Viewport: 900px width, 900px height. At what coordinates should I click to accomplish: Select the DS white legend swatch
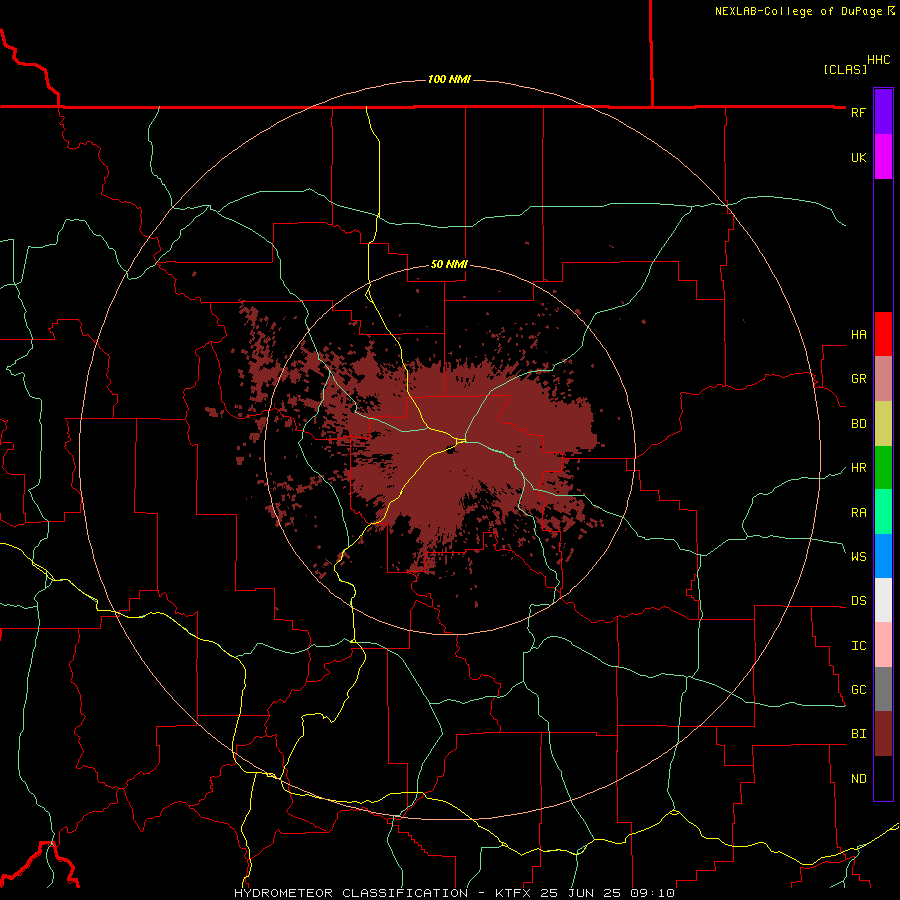883,600
